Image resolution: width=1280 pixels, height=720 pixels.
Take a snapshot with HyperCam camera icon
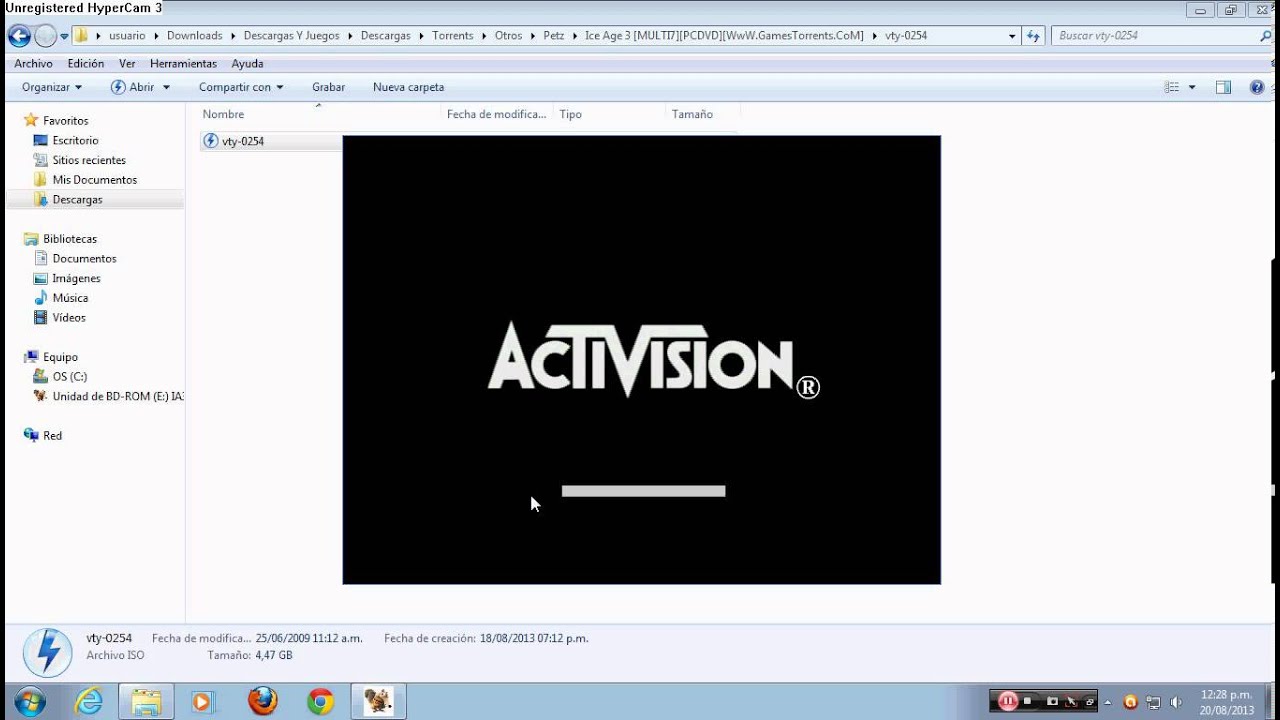(1052, 701)
